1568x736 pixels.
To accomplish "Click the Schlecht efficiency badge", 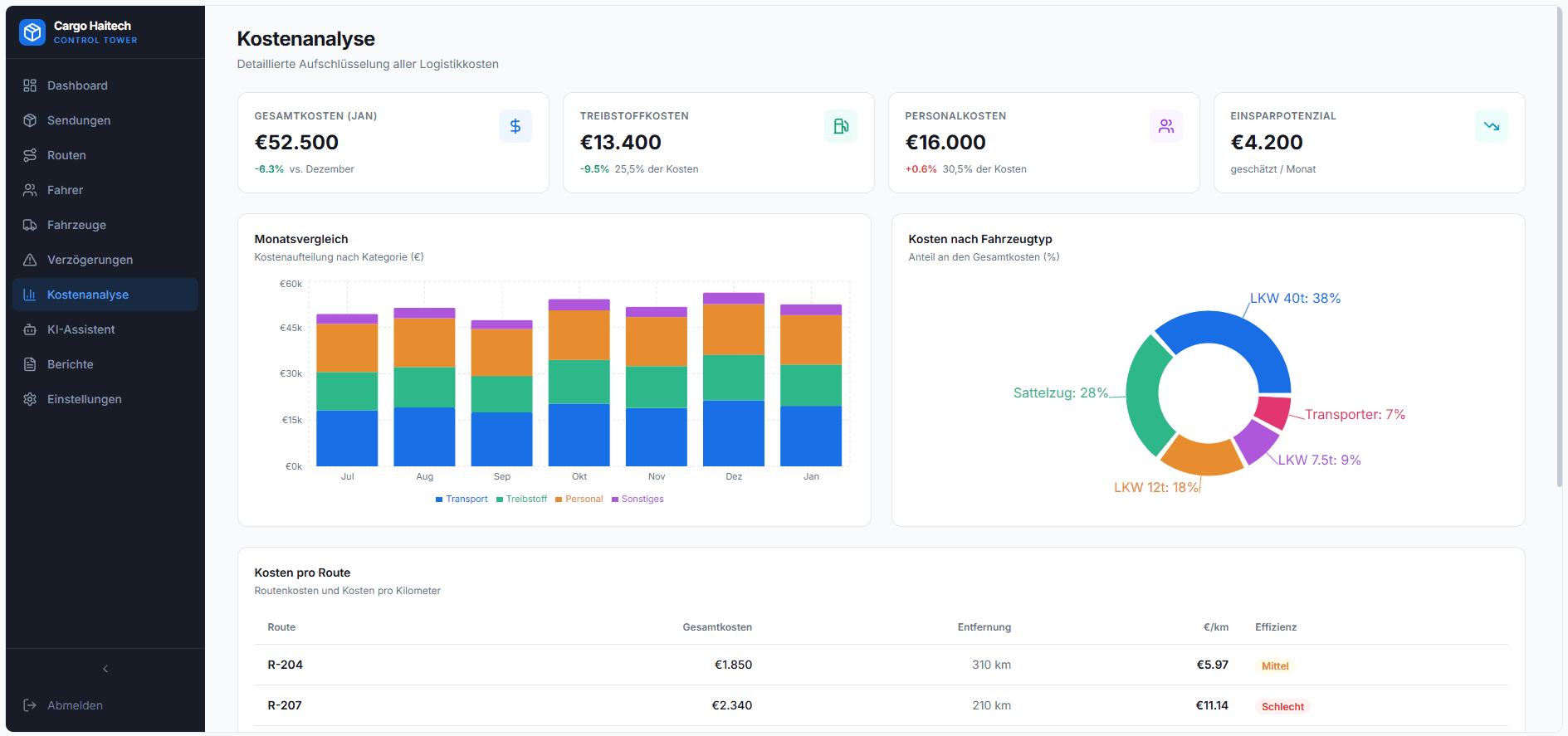I will pos(1282,707).
